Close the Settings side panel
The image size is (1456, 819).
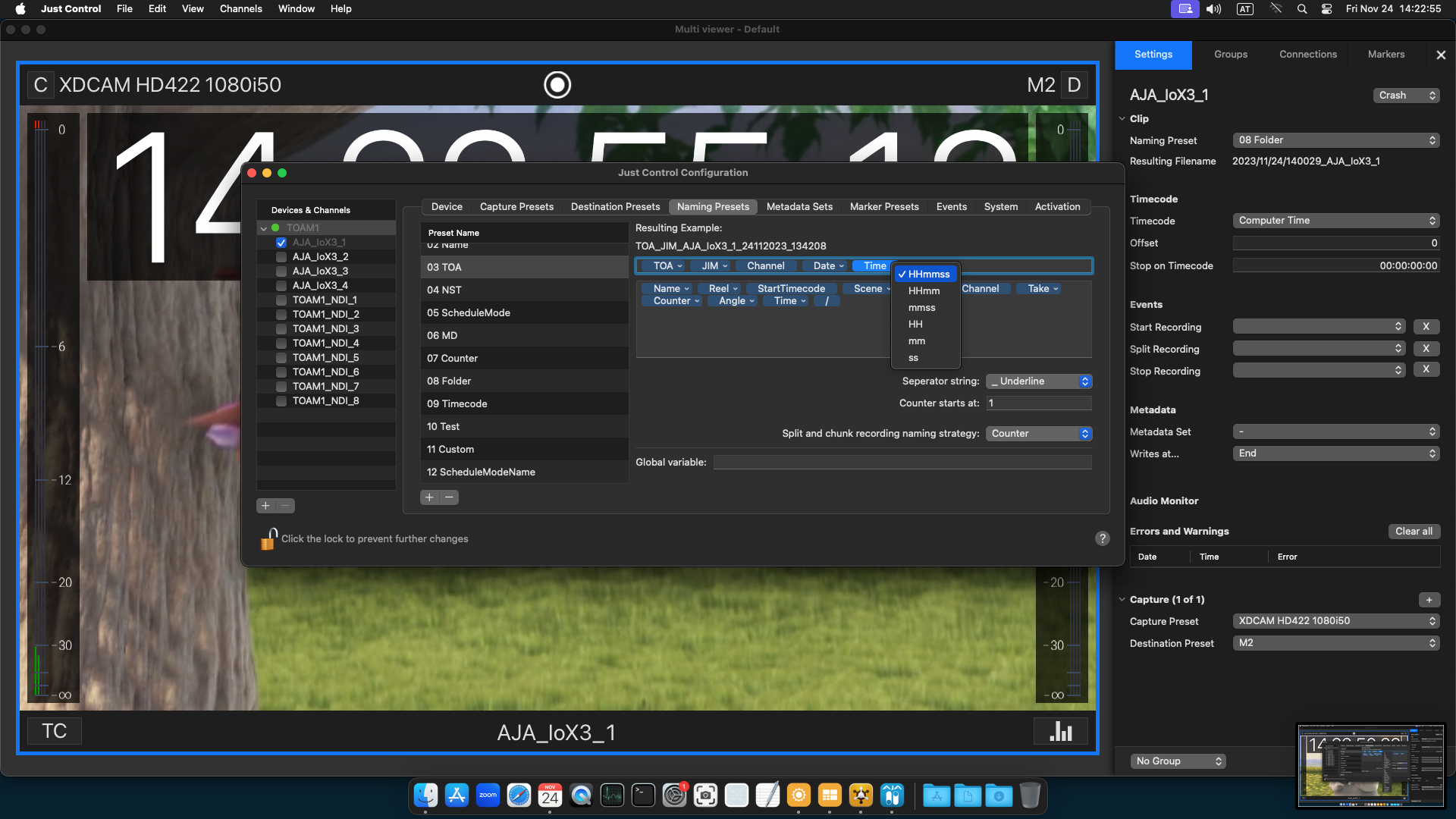click(x=1441, y=55)
